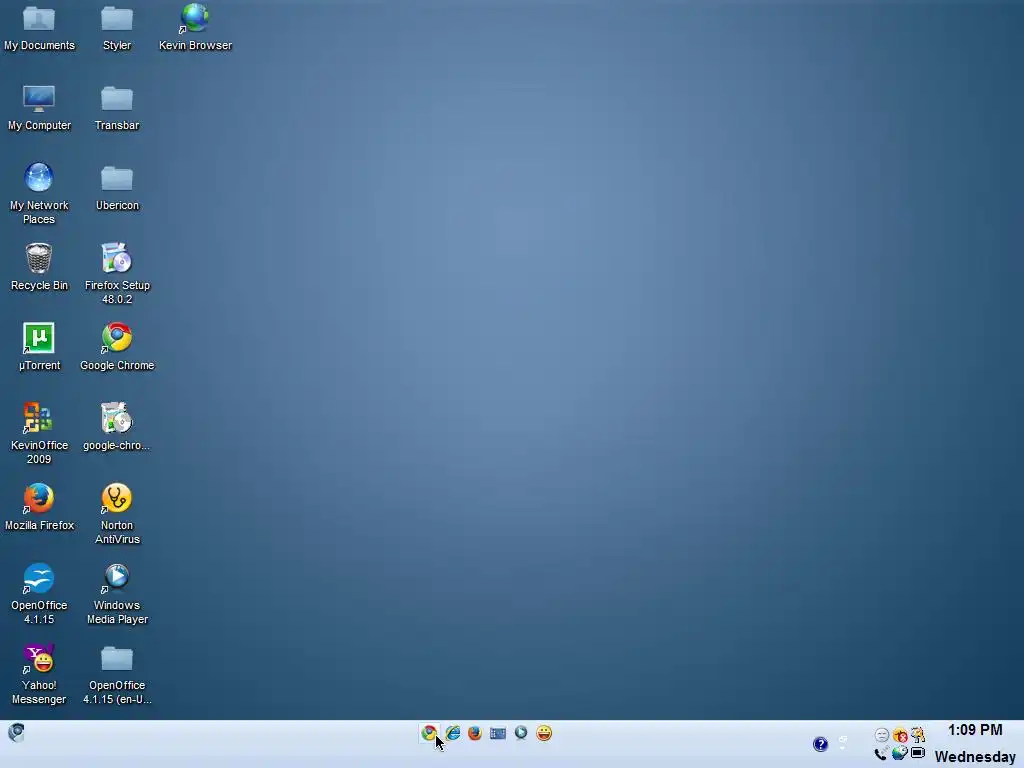Launch Firefox from the taskbar dock
The width and height of the screenshot is (1024, 768).
click(475, 733)
